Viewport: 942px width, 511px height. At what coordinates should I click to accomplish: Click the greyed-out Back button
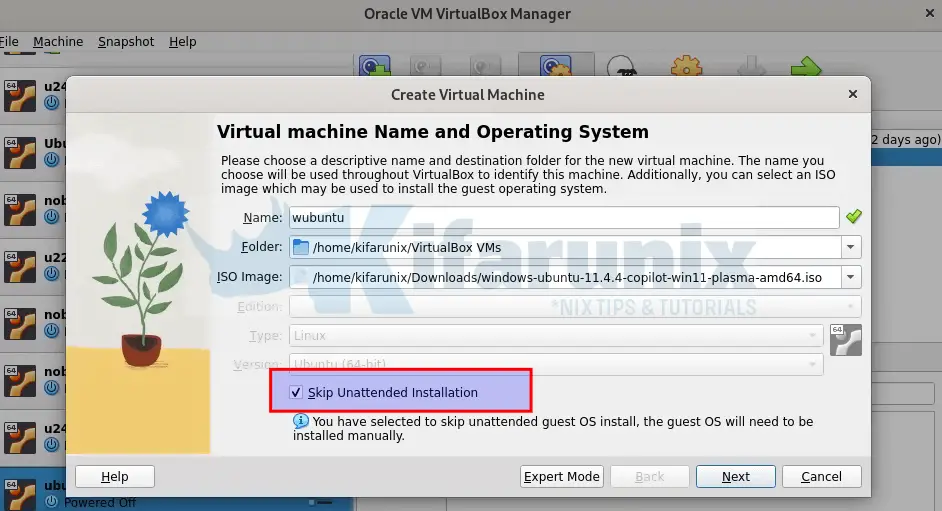coord(649,476)
